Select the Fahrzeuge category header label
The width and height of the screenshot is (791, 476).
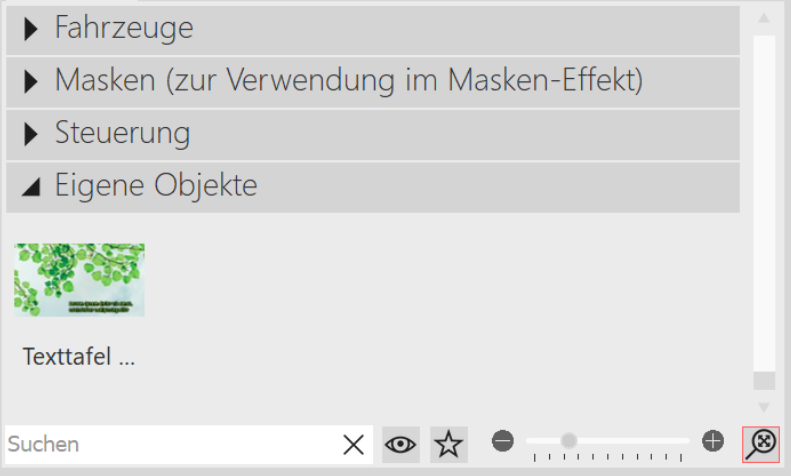pyautogui.click(x=124, y=28)
